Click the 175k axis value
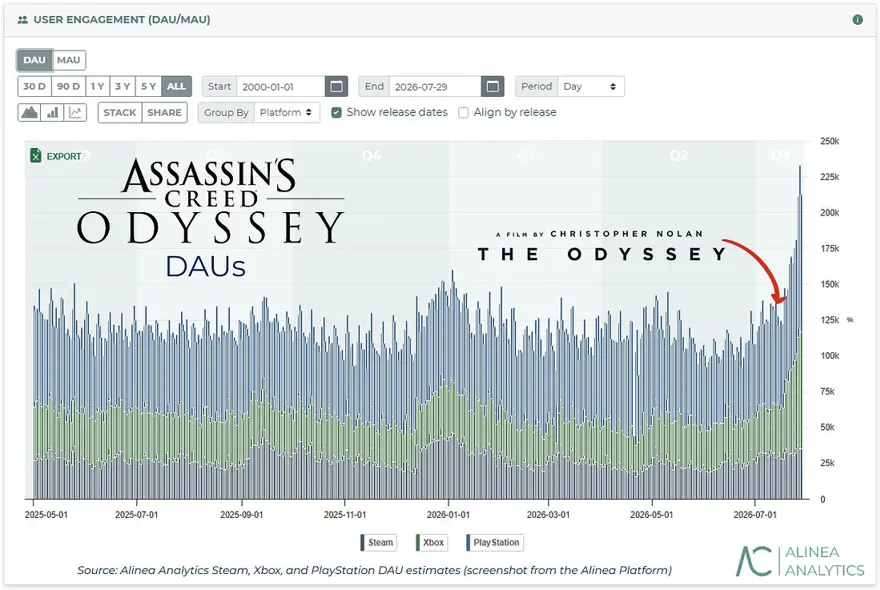This screenshot has width=880, height=590. (829, 249)
